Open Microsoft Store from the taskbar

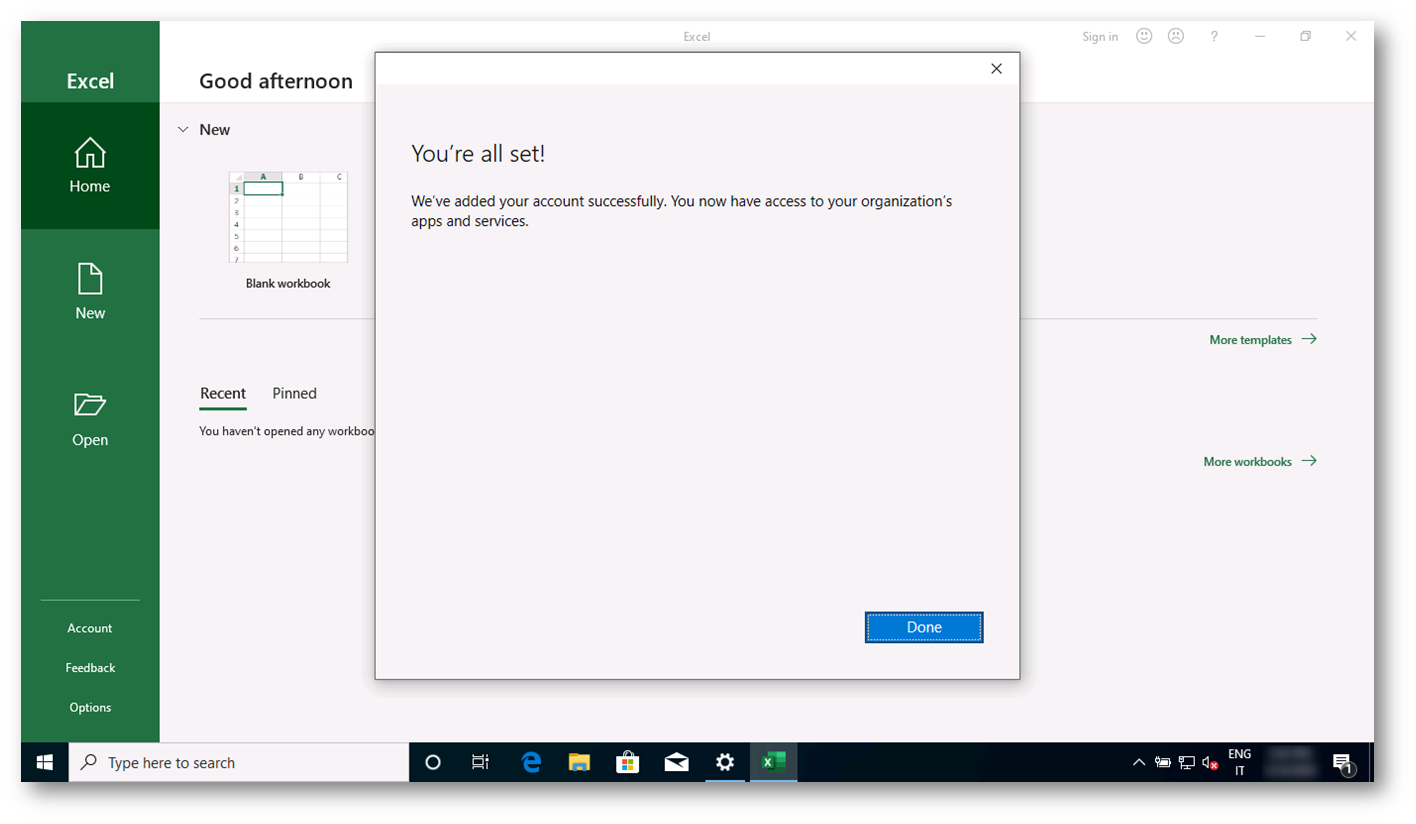(x=627, y=762)
